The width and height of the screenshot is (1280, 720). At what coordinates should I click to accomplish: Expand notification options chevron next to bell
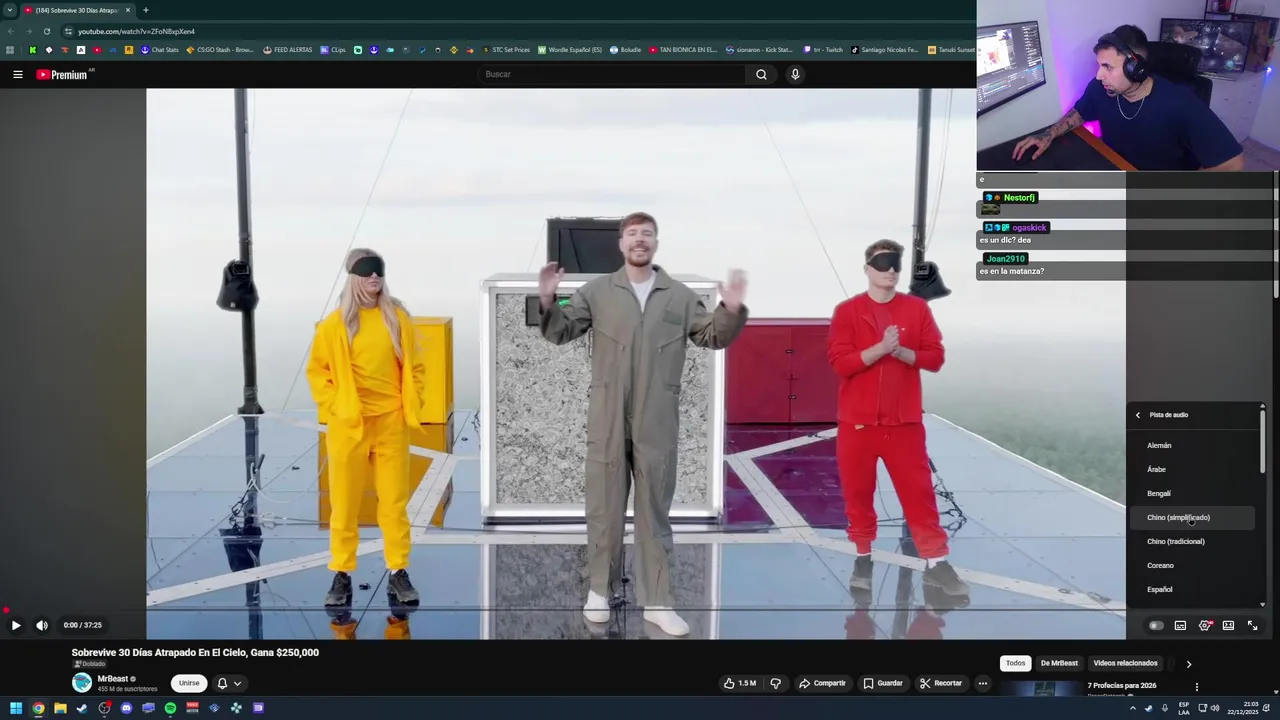point(237,683)
